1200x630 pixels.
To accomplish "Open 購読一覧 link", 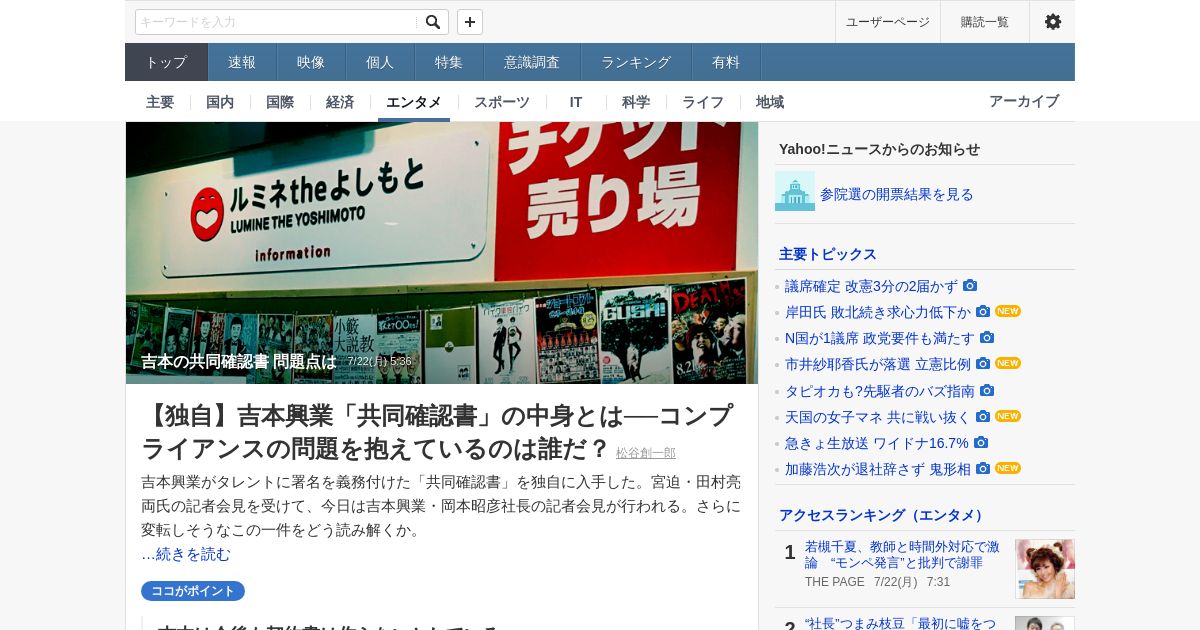I will pos(985,22).
